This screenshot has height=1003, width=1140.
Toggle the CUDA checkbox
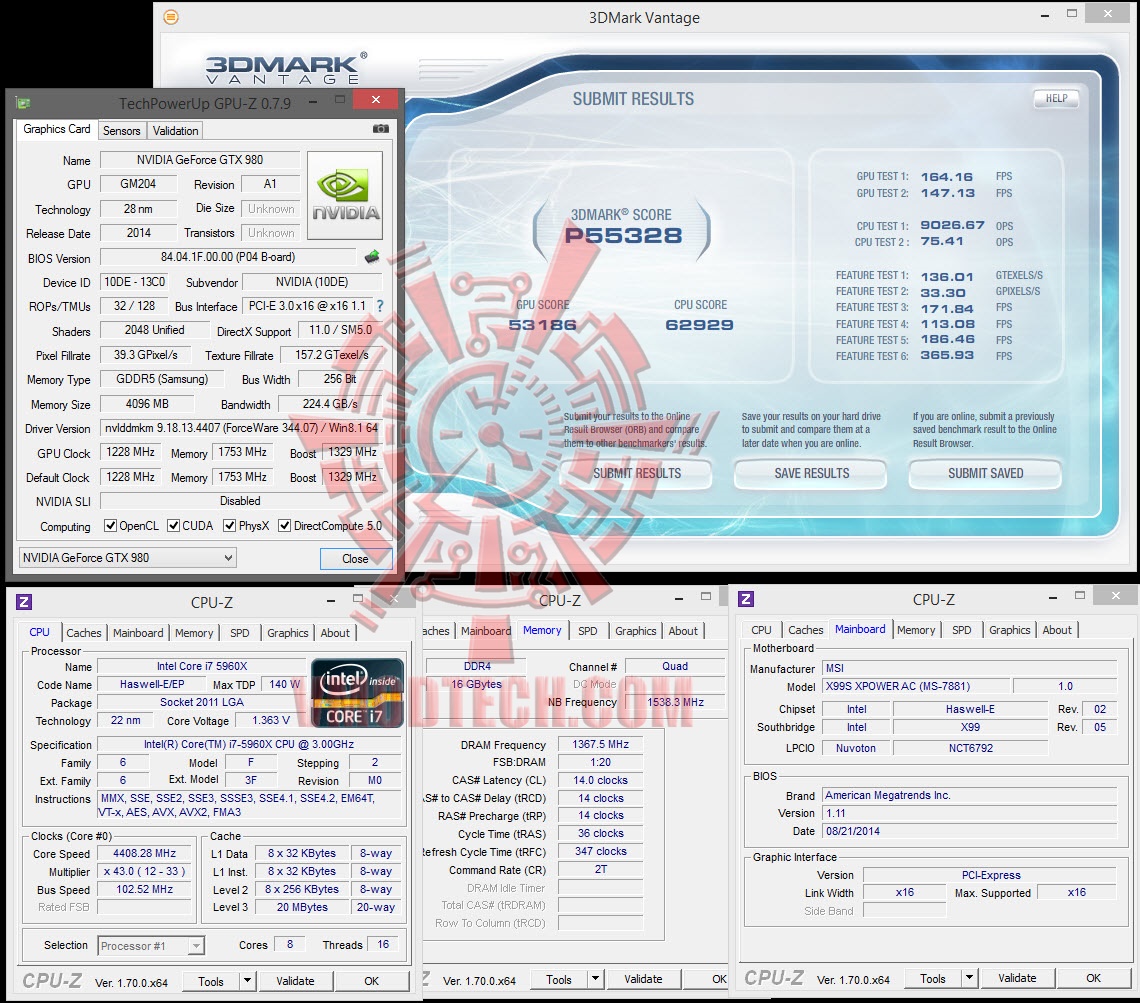click(174, 525)
